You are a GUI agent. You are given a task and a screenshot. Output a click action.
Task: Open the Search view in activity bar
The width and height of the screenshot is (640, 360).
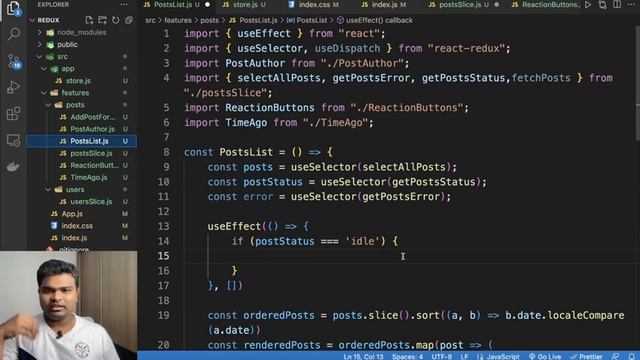pos(13,34)
